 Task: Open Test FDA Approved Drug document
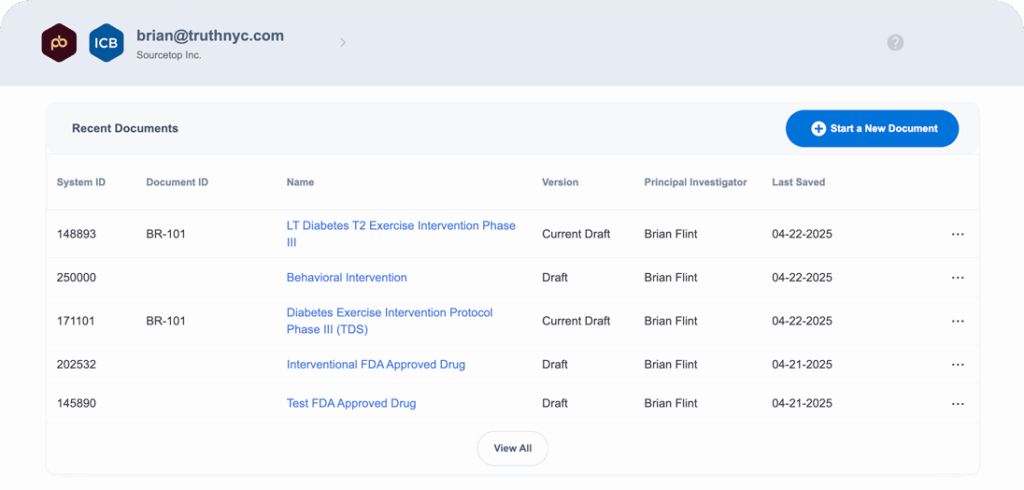pos(351,404)
